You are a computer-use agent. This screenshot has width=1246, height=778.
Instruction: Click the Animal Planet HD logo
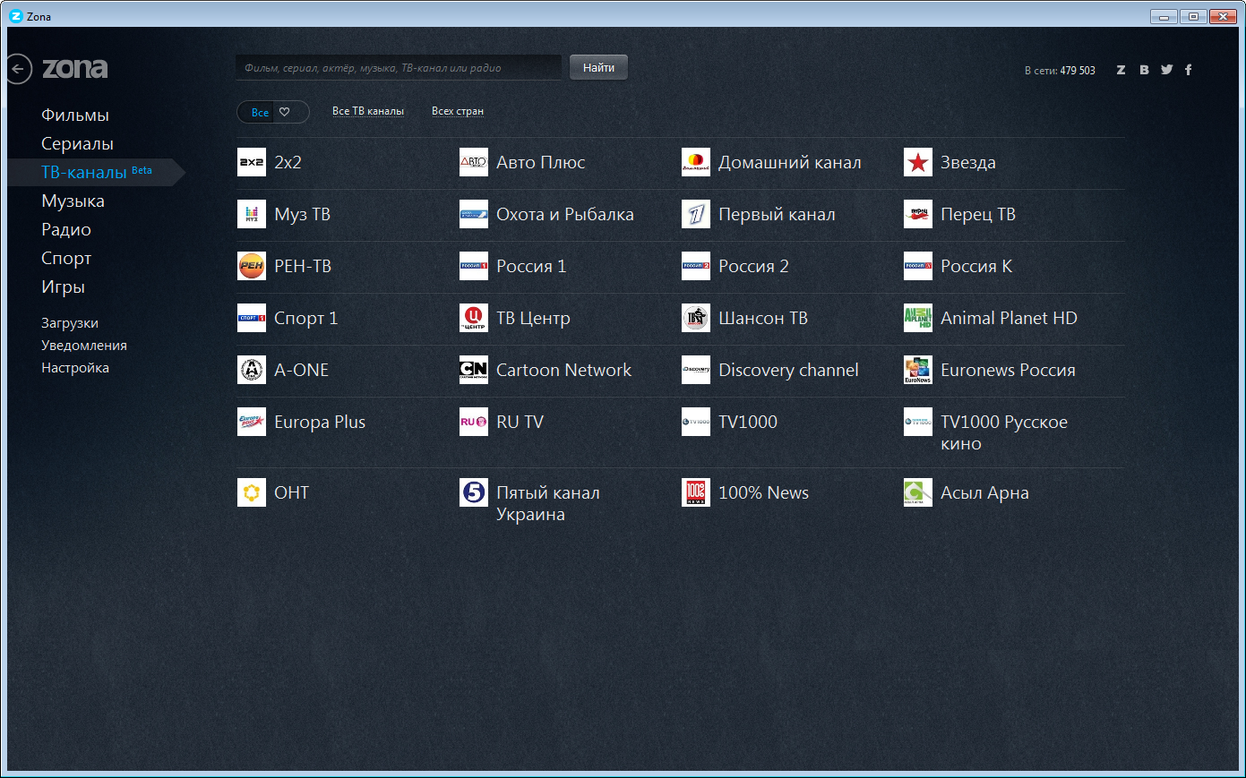917,318
